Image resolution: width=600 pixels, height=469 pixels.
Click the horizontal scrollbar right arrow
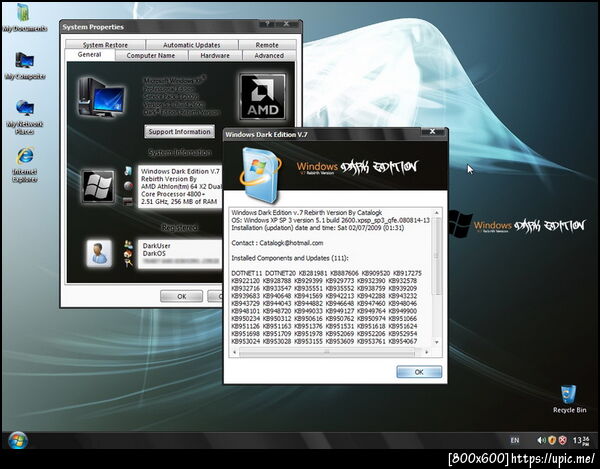(427, 352)
